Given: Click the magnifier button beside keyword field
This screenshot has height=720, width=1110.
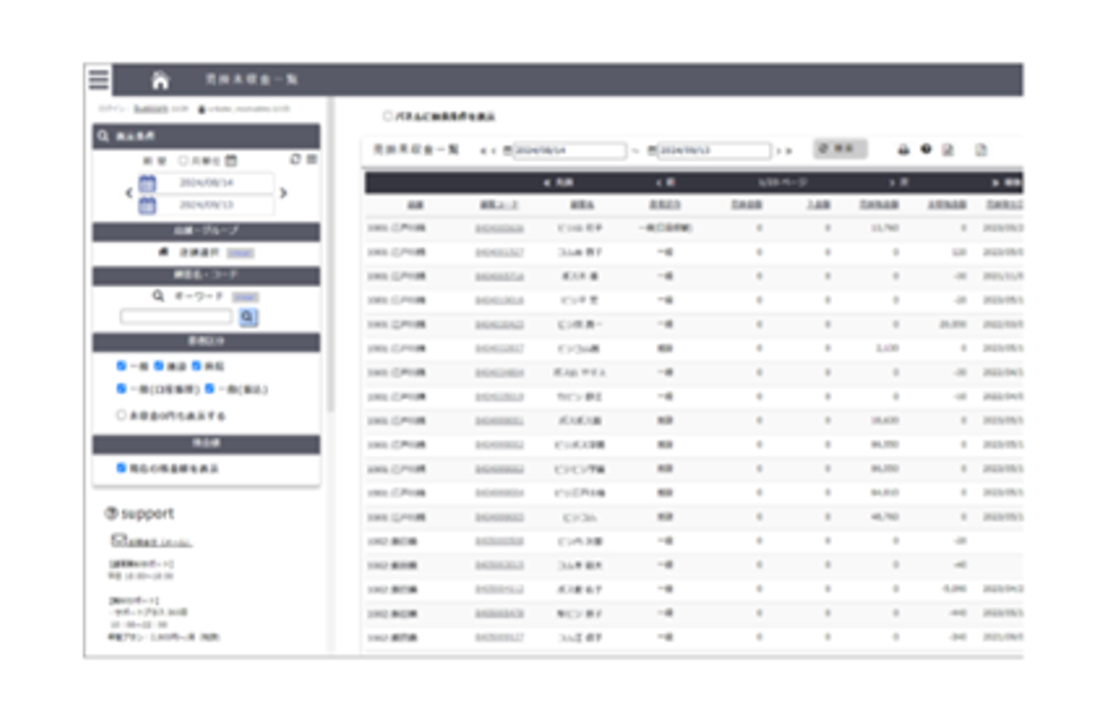Looking at the screenshot, I should (x=248, y=316).
